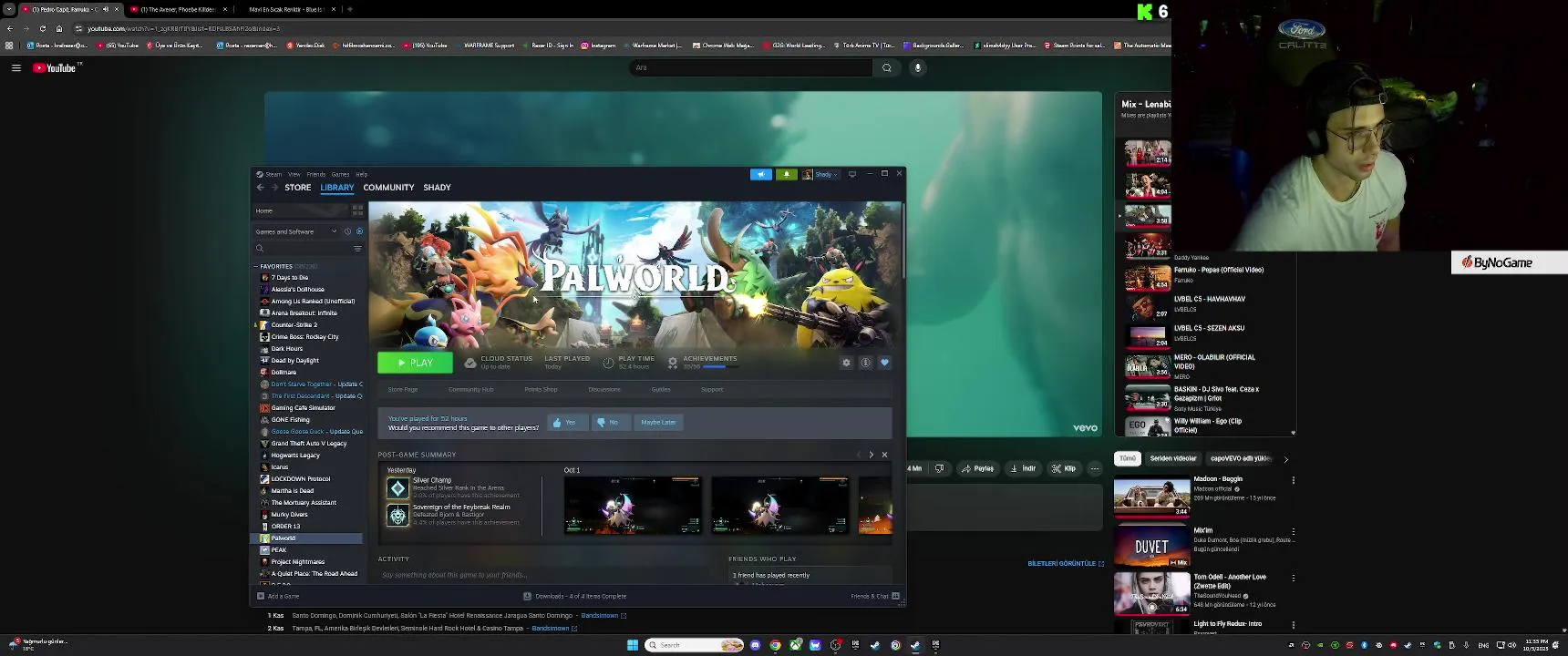
Task: Open Games menu in Steam window
Action: click(x=340, y=174)
